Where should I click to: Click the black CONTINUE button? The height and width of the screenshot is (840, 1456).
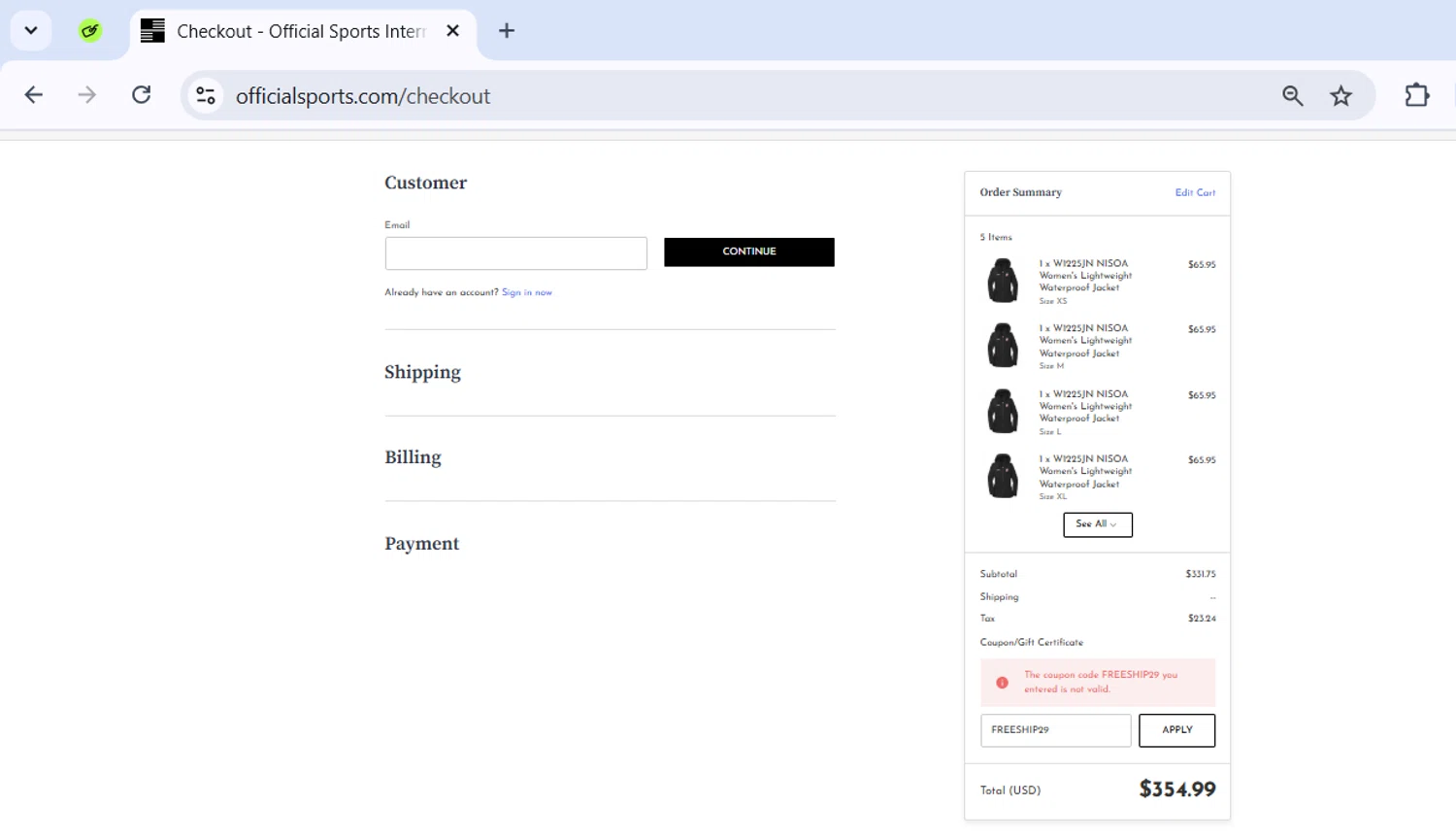click(x=748, y=252)
